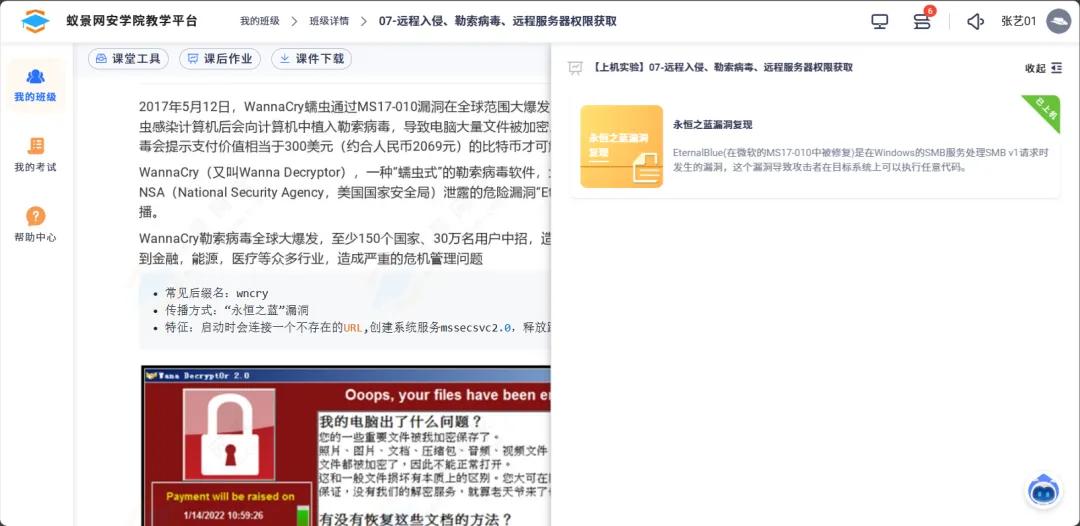Viewport: 1080px width, 526px height.
Task: Click the 帮助中心 question mark icon
Action: pos(35,216)
